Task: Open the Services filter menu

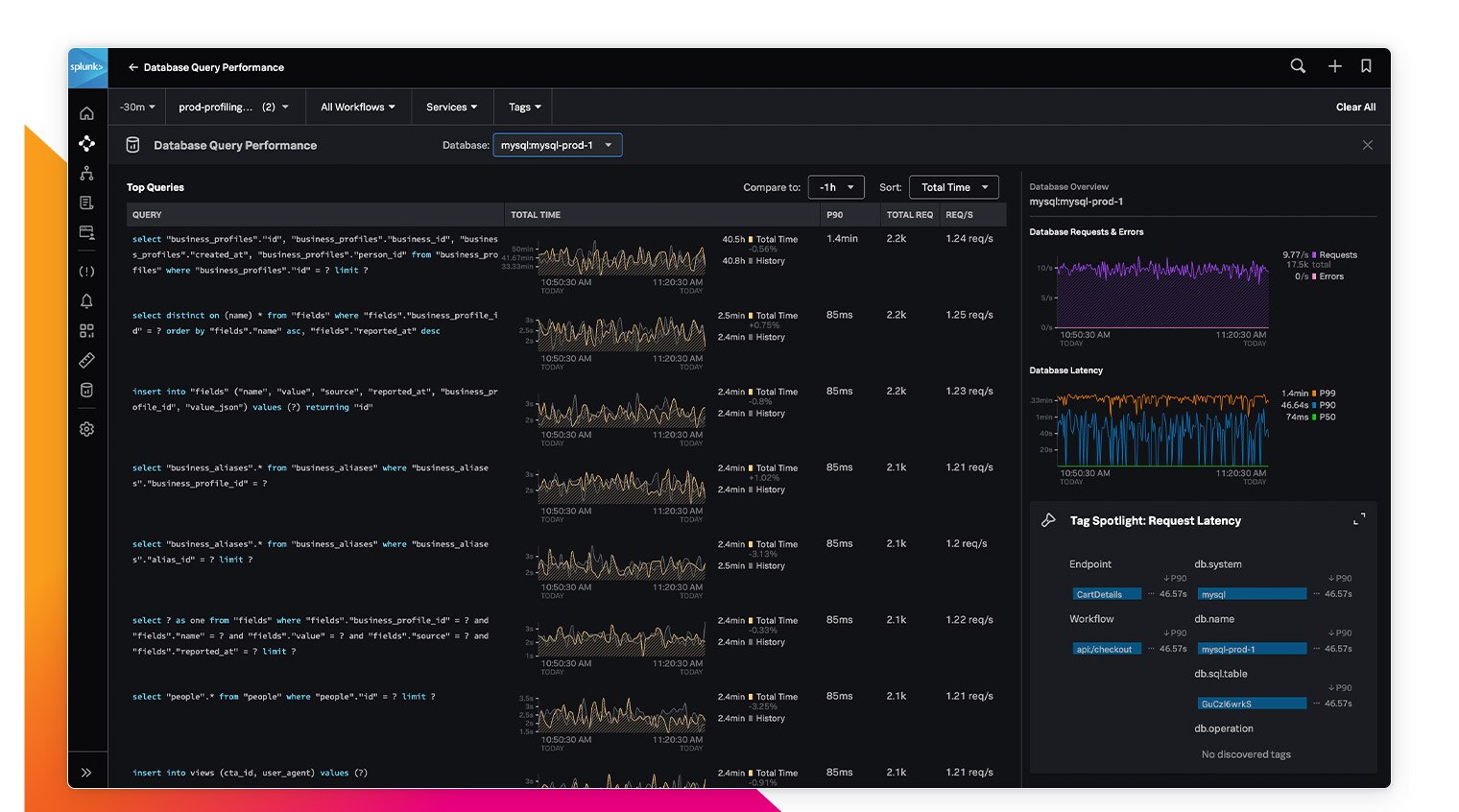Action: pyautogui.click(x=451, y=107)
